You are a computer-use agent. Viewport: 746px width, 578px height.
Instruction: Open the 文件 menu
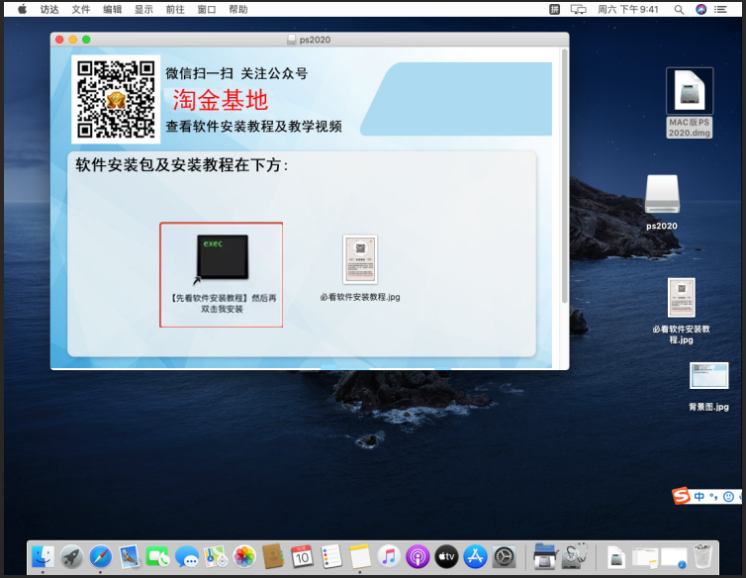pos(80,10)
